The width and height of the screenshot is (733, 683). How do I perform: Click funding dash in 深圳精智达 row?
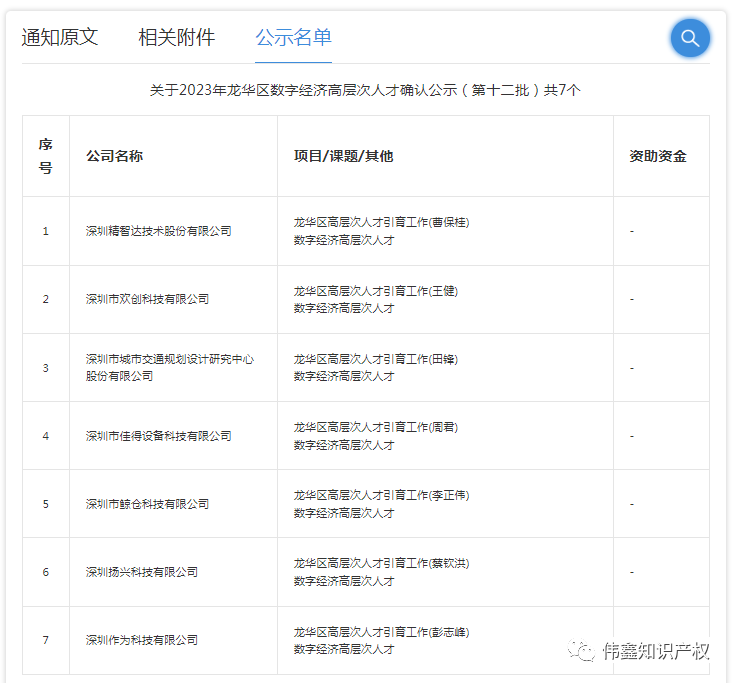coord(632,231)
